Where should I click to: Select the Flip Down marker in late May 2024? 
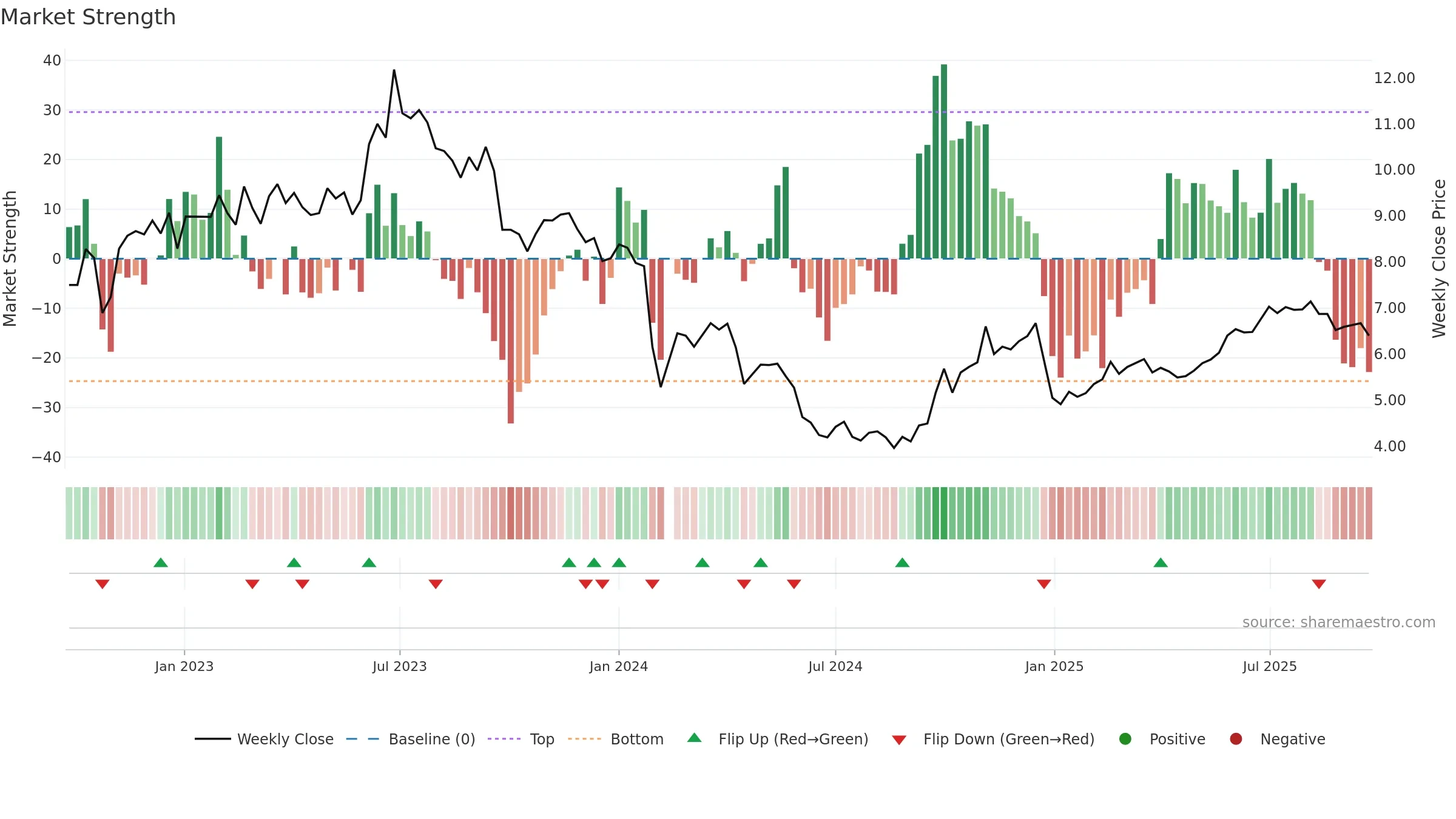click(x=794, y=584)
